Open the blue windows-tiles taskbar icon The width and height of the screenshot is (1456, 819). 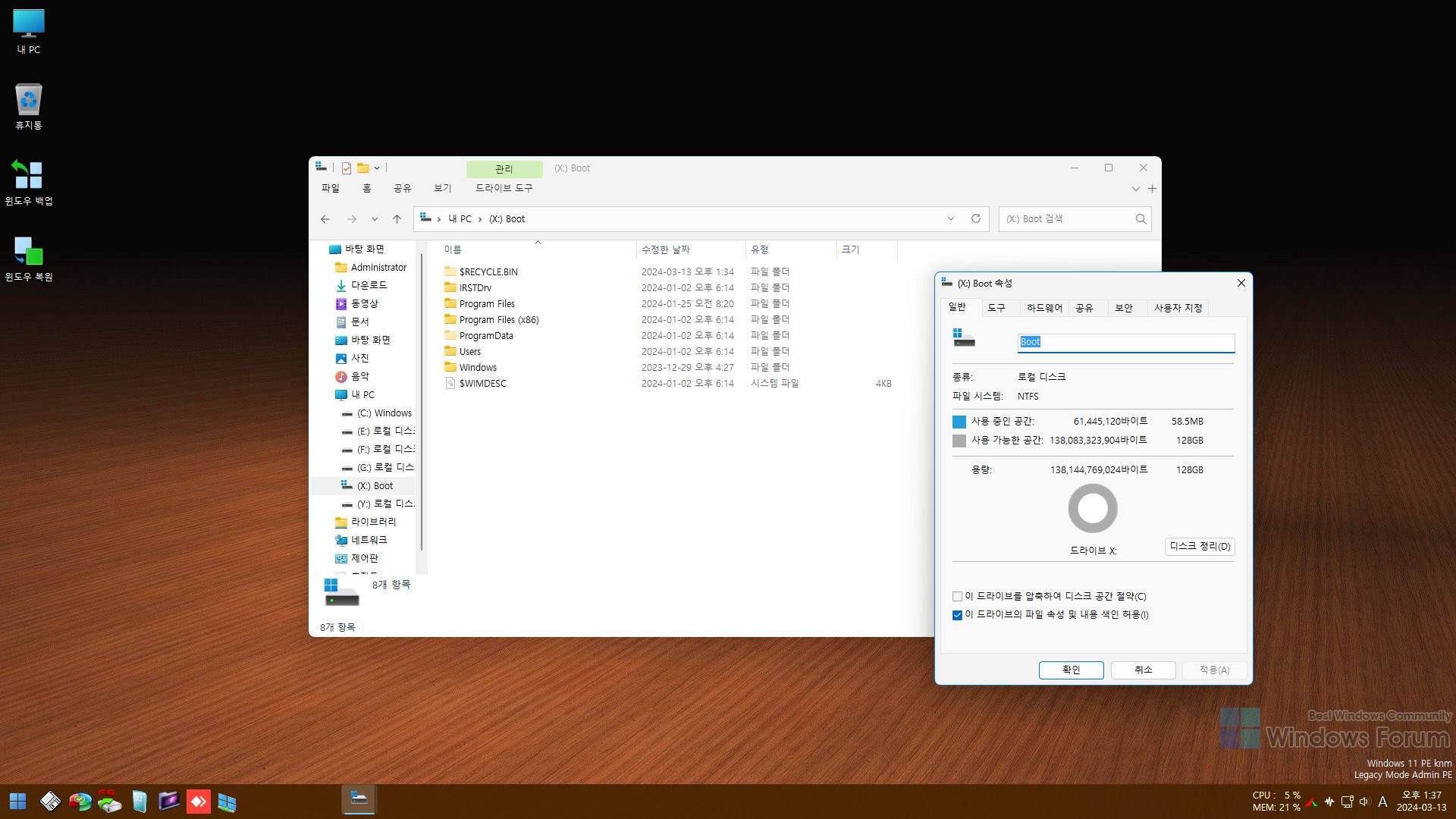(227, 802)
